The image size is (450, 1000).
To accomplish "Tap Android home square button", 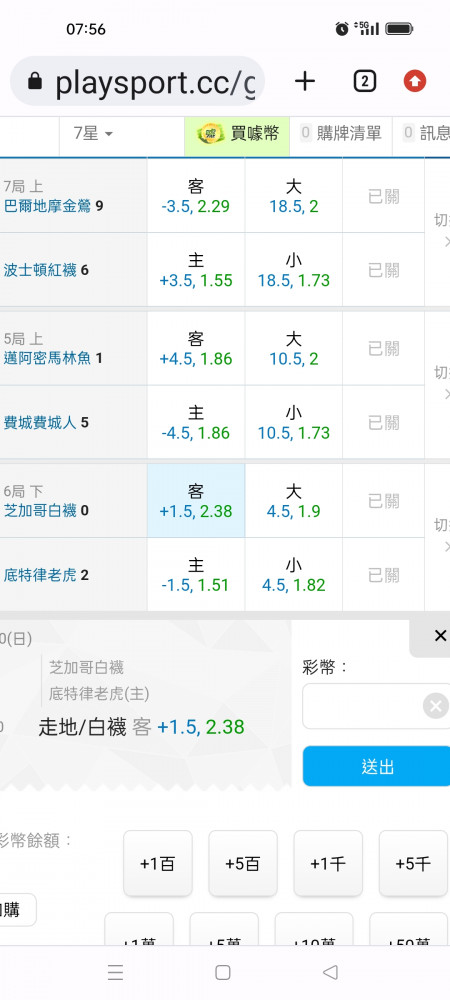I will 222,972.
